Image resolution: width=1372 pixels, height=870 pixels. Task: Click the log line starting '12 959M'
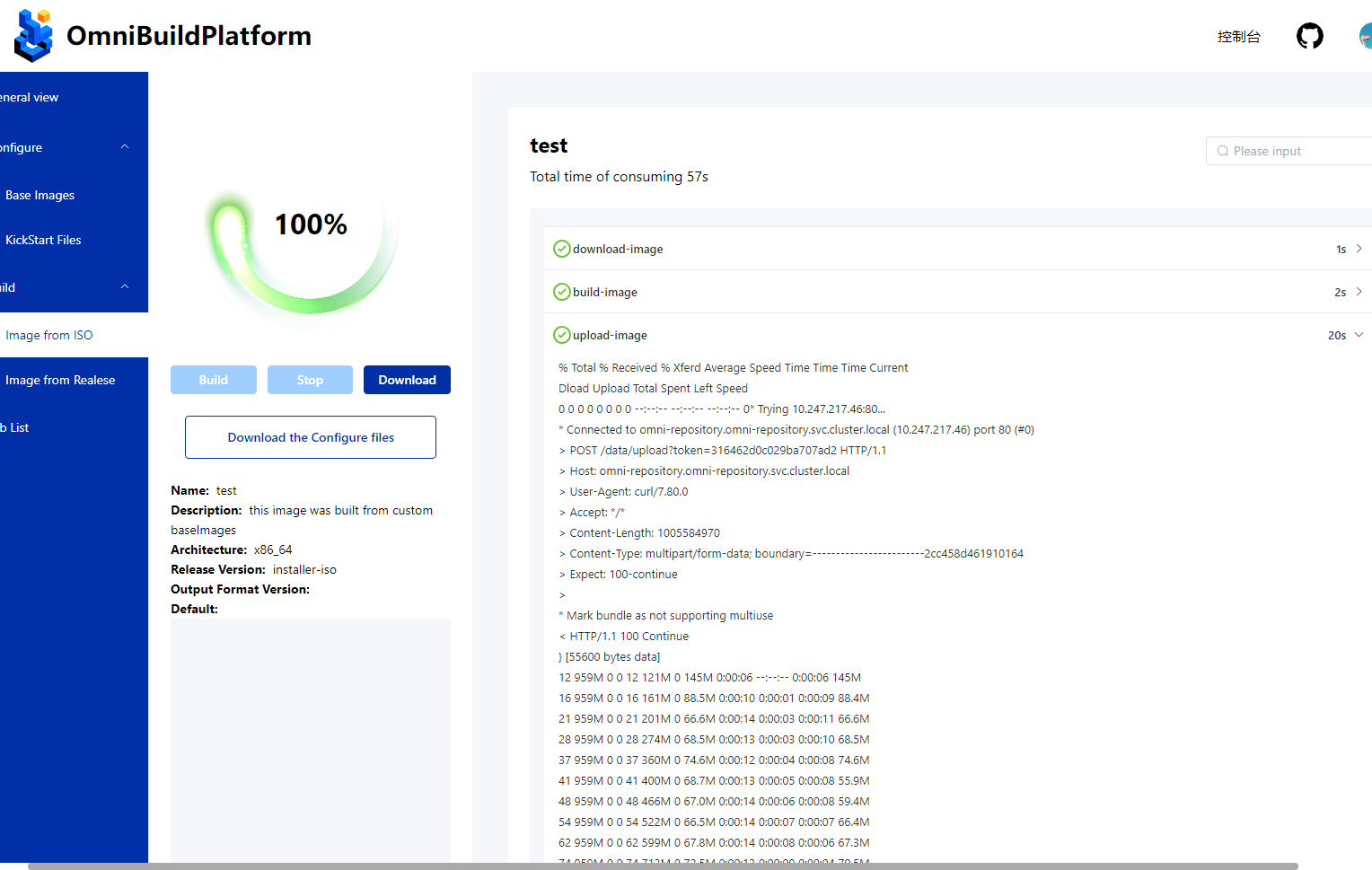709,678
